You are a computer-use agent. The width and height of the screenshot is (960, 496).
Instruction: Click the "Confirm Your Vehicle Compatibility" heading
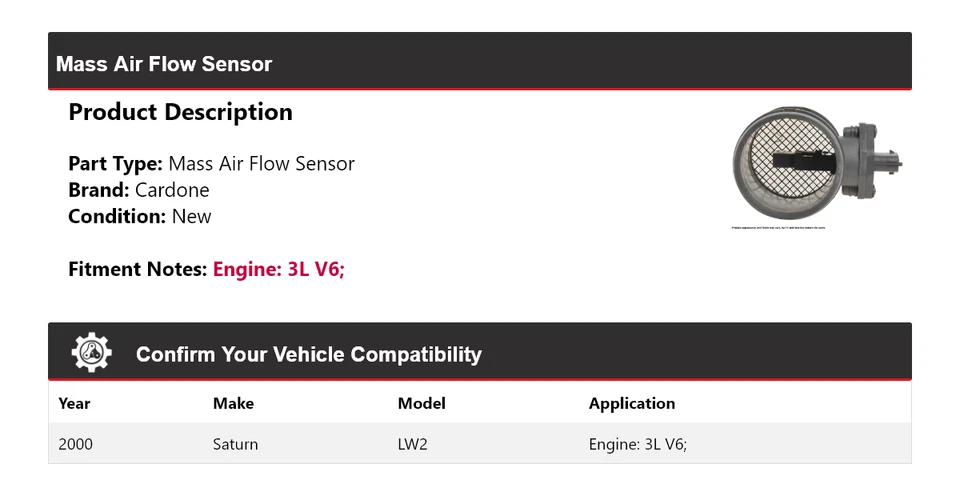tap(308, 354)
